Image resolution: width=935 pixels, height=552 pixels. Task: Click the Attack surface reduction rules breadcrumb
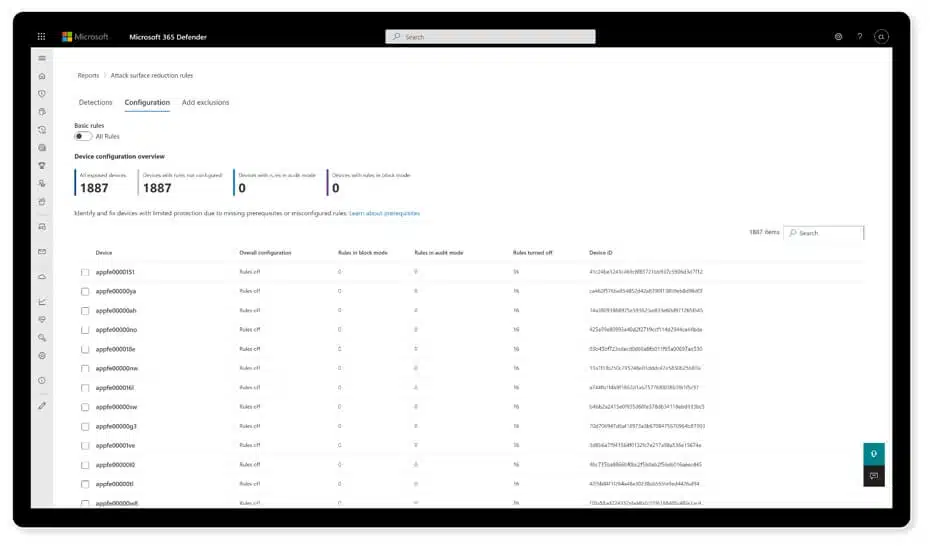[x=151, y=76]
